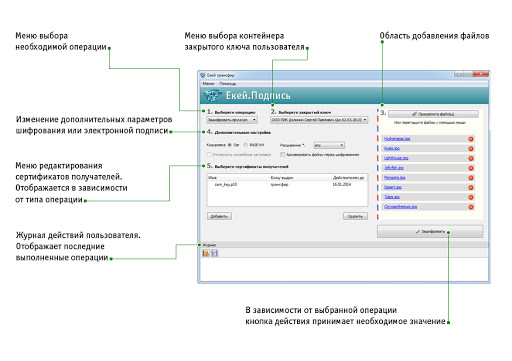Open the Koala.jpg file link
Screen dimensions: 512x361
pyautogui.click(x=392, y=148)
